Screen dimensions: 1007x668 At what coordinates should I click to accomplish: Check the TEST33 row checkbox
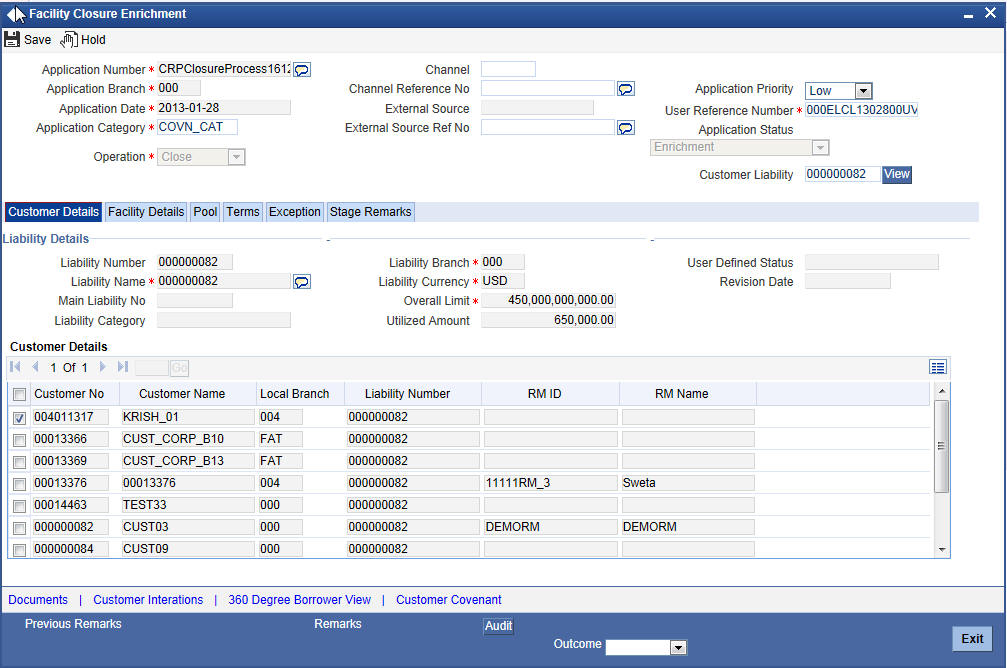(x=19, y=506)
